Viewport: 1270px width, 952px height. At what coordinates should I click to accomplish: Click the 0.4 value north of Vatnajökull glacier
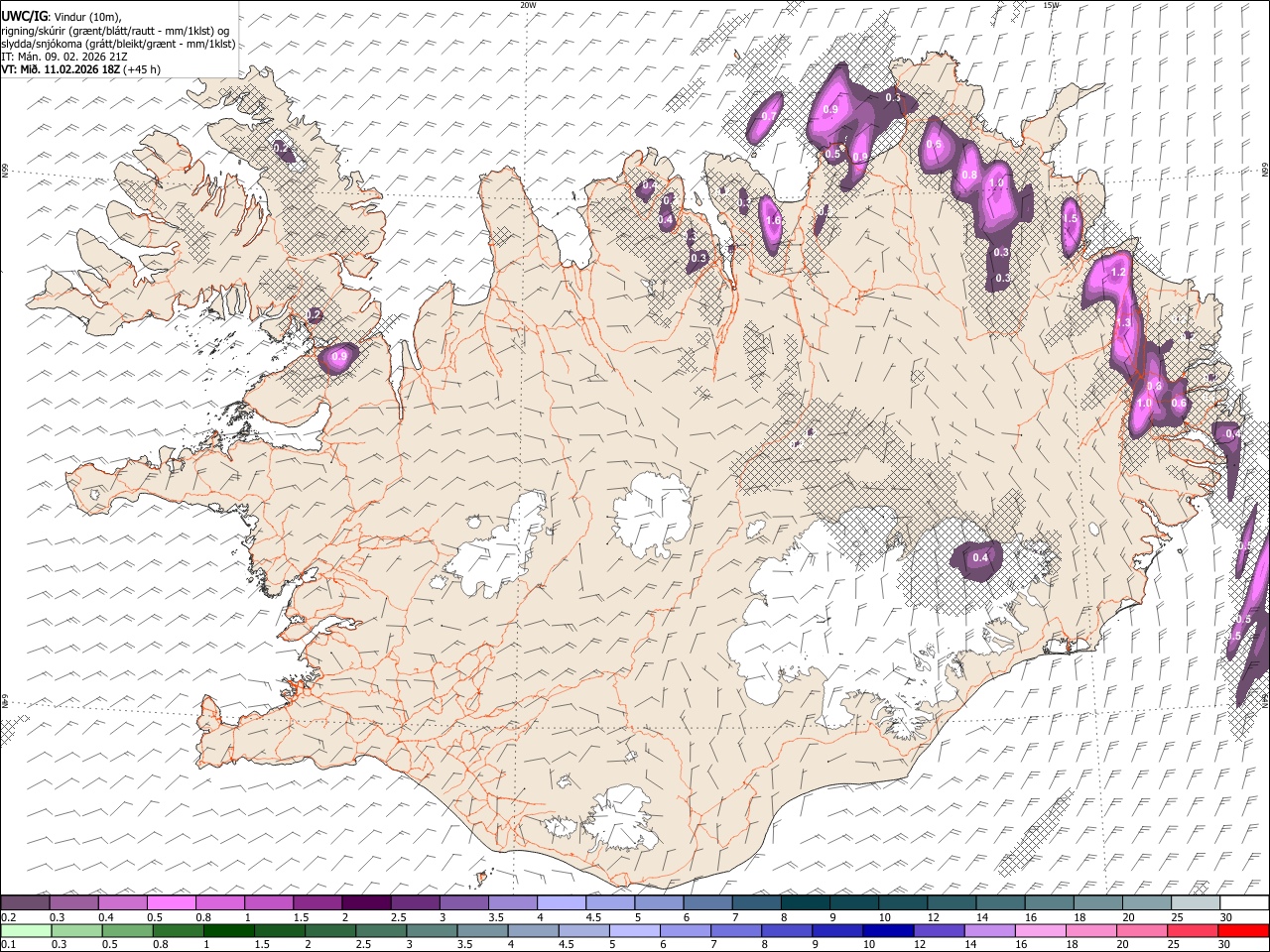point(980,557)
